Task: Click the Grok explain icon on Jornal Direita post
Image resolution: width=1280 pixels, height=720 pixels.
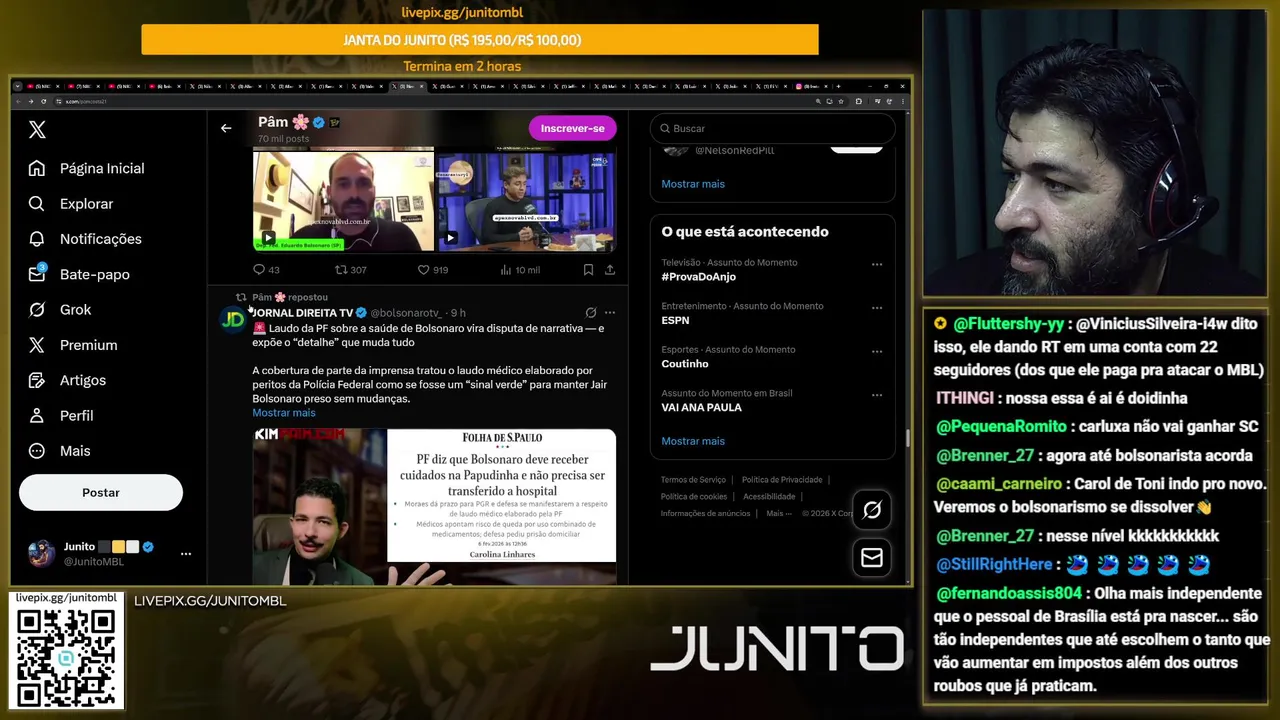Action: tap(591, 313)
